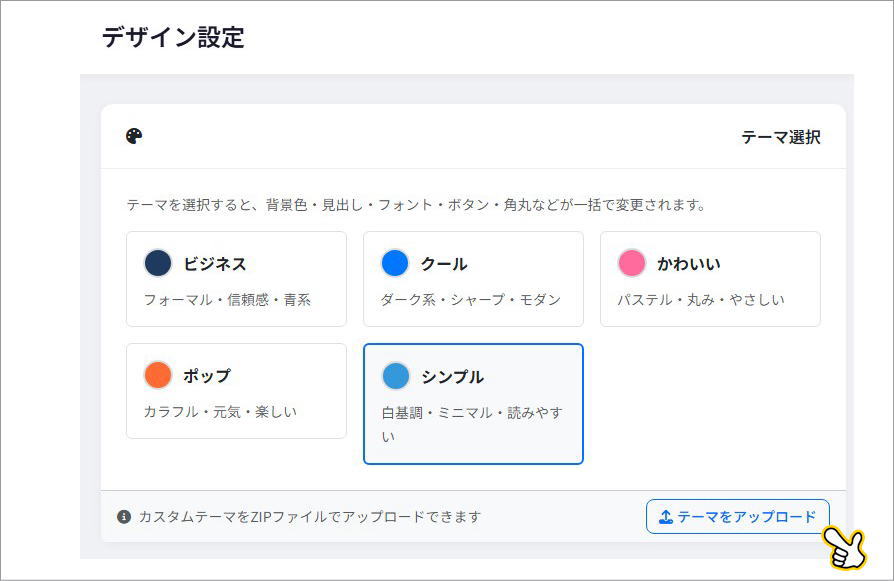This screenshot has width=894, height=581.
Task: Click the palette icon in the header
Action: tap(135, 136)
